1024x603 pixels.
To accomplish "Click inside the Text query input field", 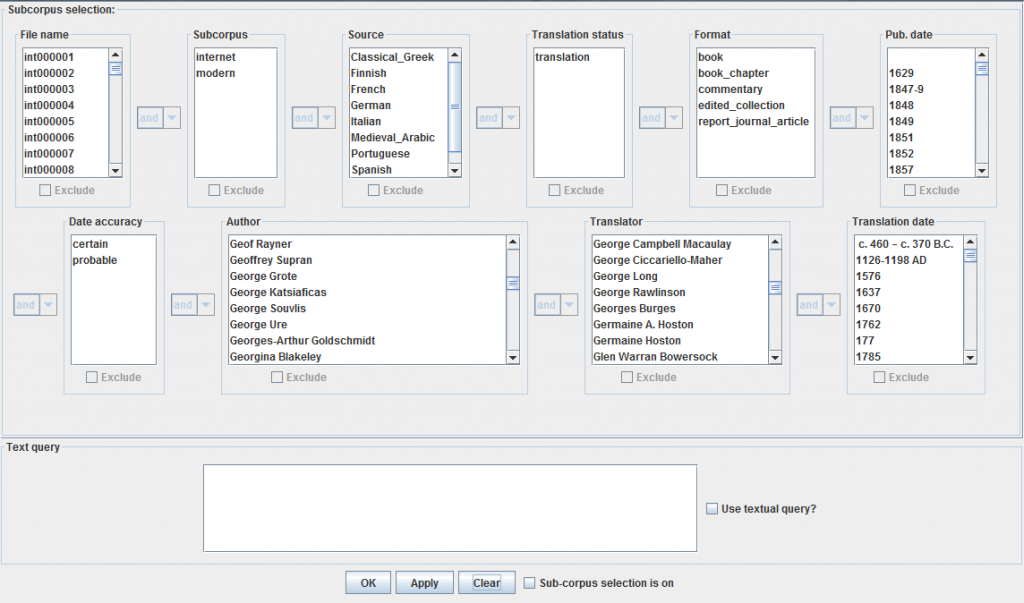I will tap(450, 505).
